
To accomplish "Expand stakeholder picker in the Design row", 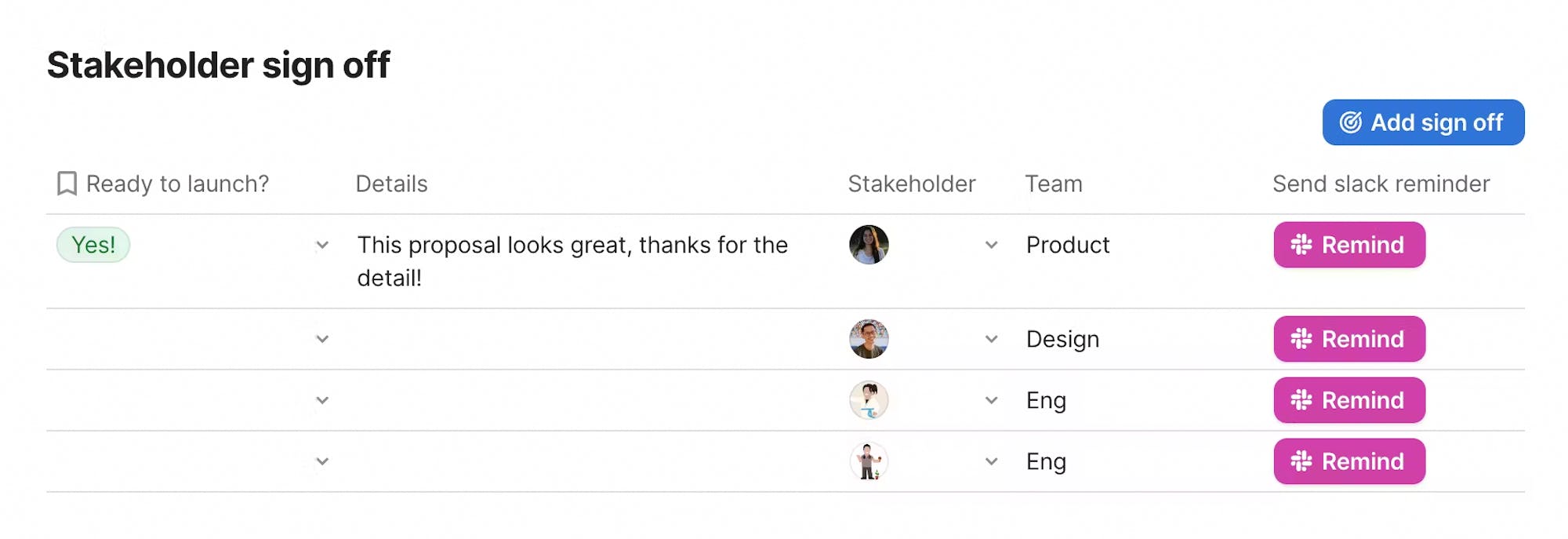I will 992,339.
